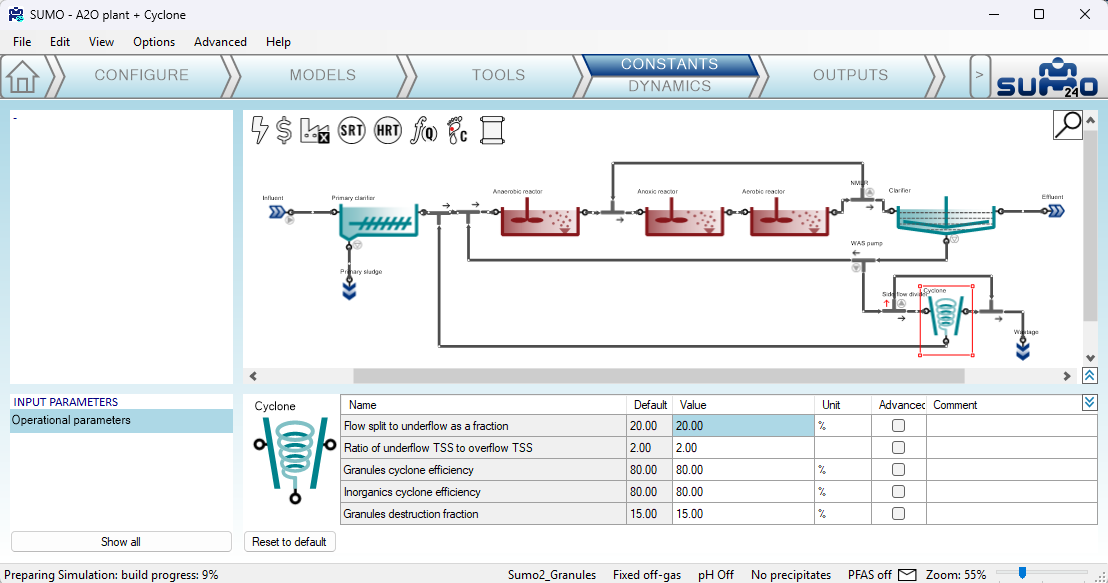Enable Advanced checkbox for Granules cyclone efficiency
Screen dimensions: 1108x583
898,470
